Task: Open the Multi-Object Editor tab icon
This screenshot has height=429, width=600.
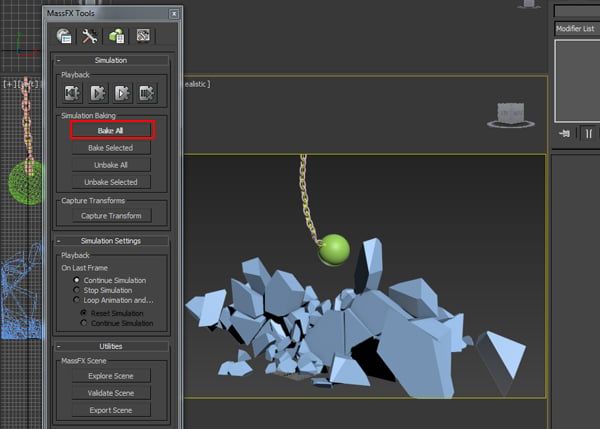Action: 116,36
